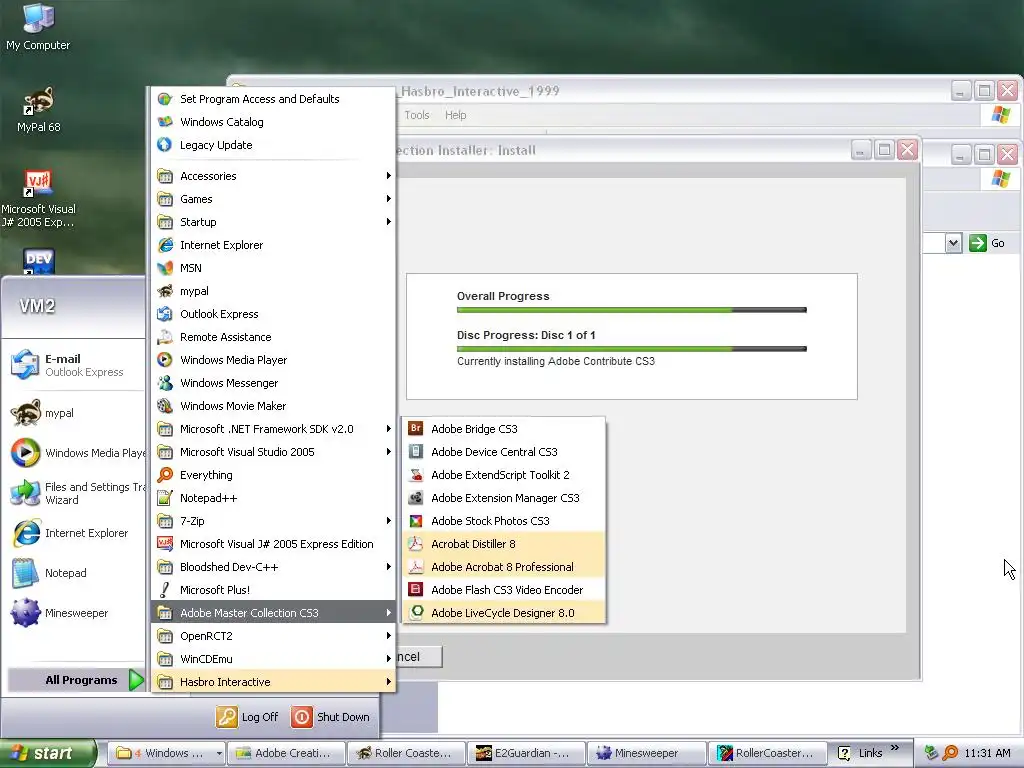This screenshot has width=1024, height=768.
Task: Expand the Startup submenu
Action: click(x=274, y=222)
